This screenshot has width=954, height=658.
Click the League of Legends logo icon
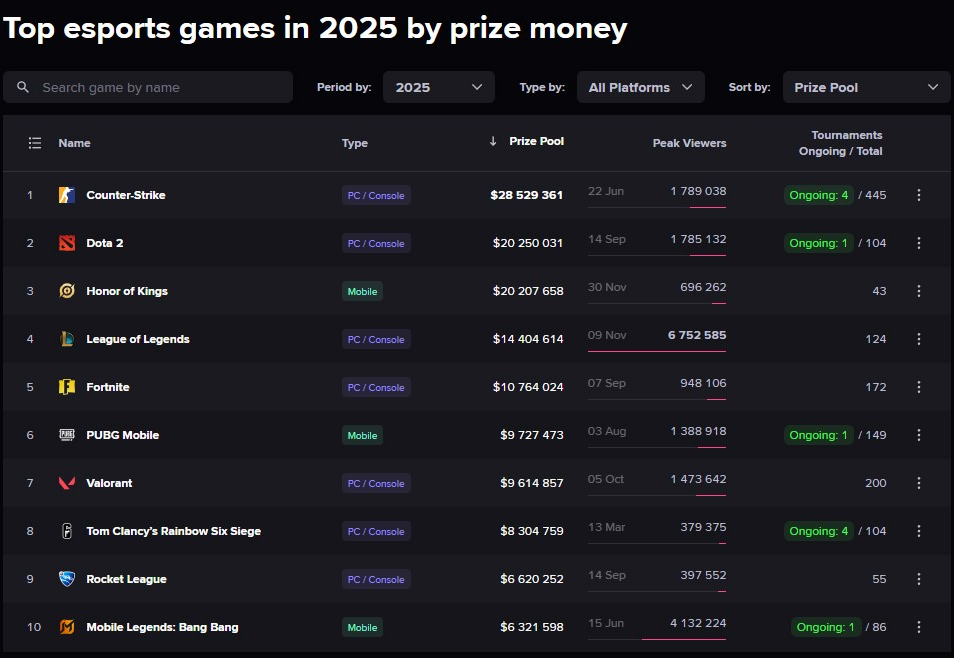pos(67,339)
